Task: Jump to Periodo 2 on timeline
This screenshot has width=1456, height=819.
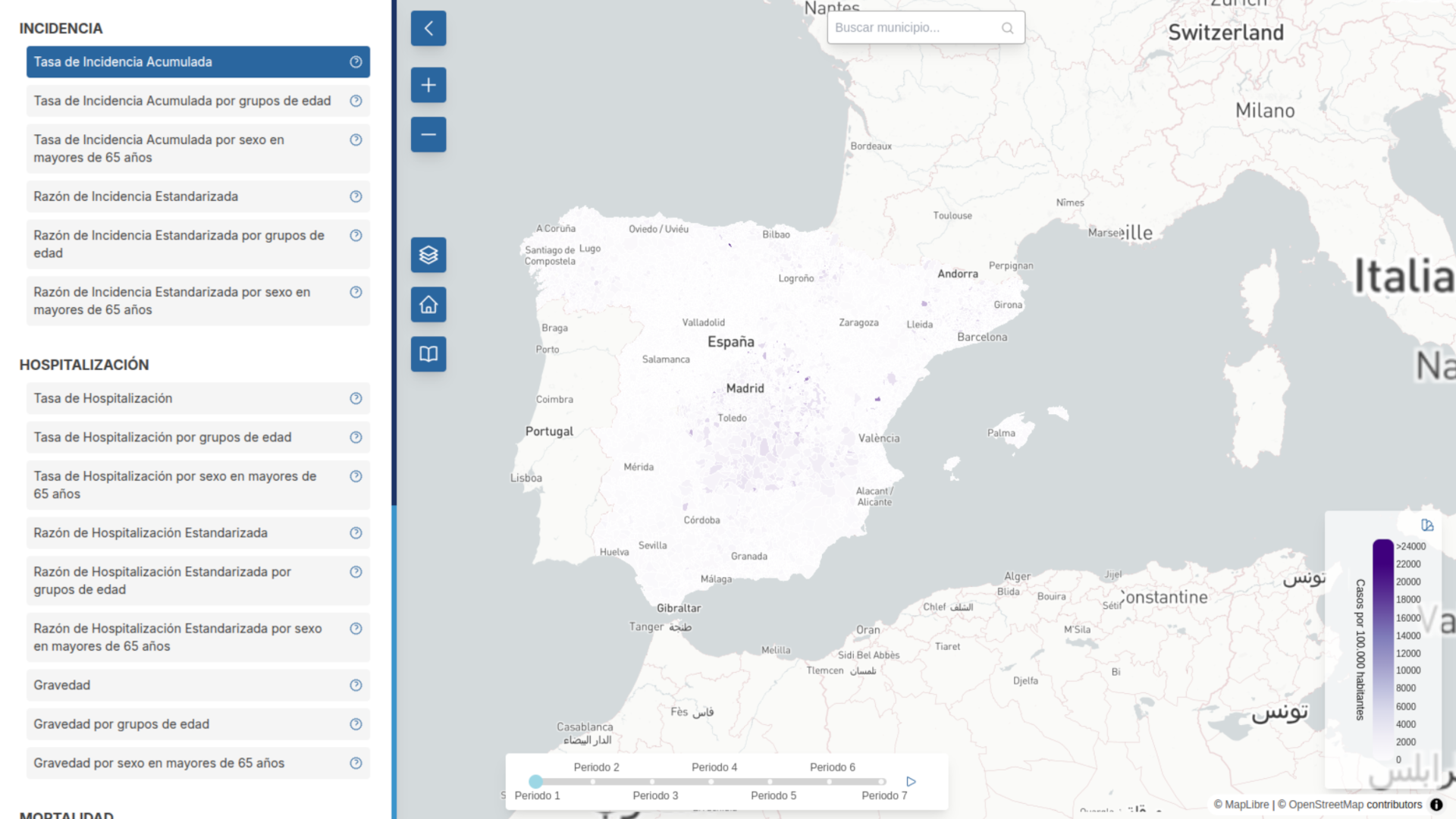Action: point(596,767)
